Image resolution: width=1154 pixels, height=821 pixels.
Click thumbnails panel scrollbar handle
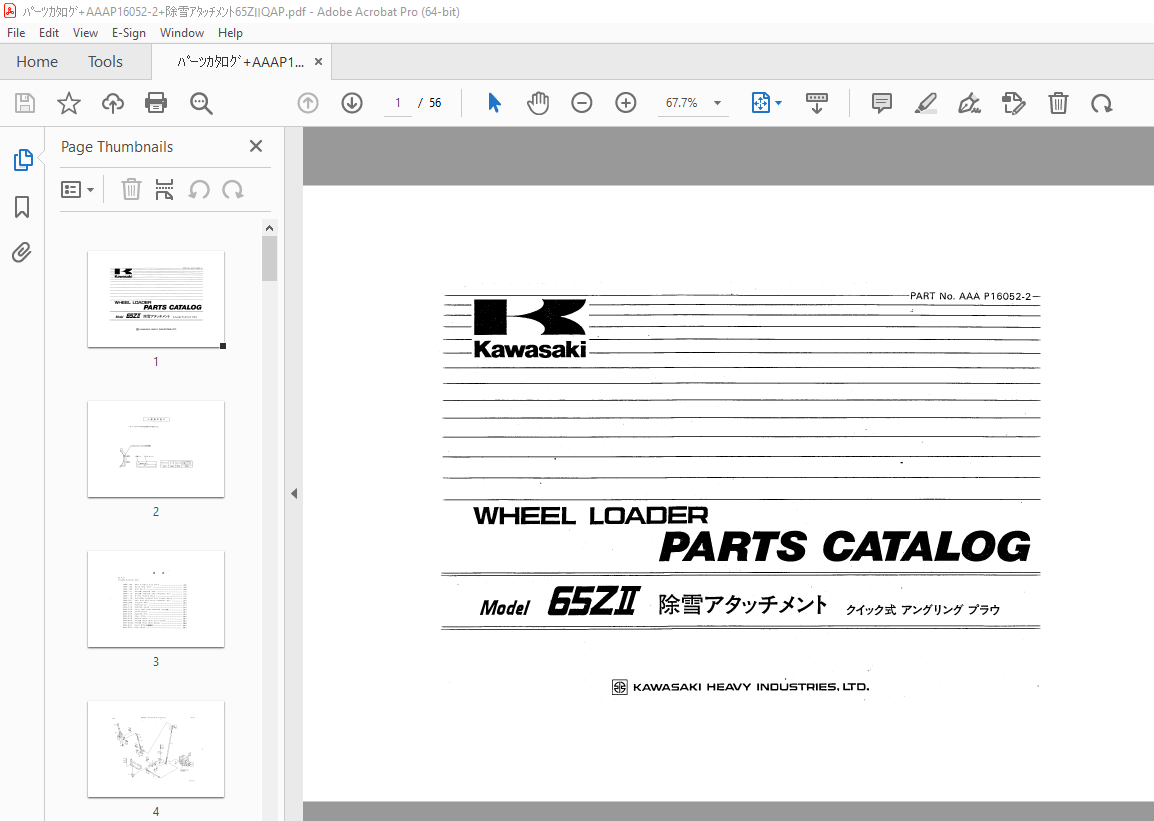point(269,258)
